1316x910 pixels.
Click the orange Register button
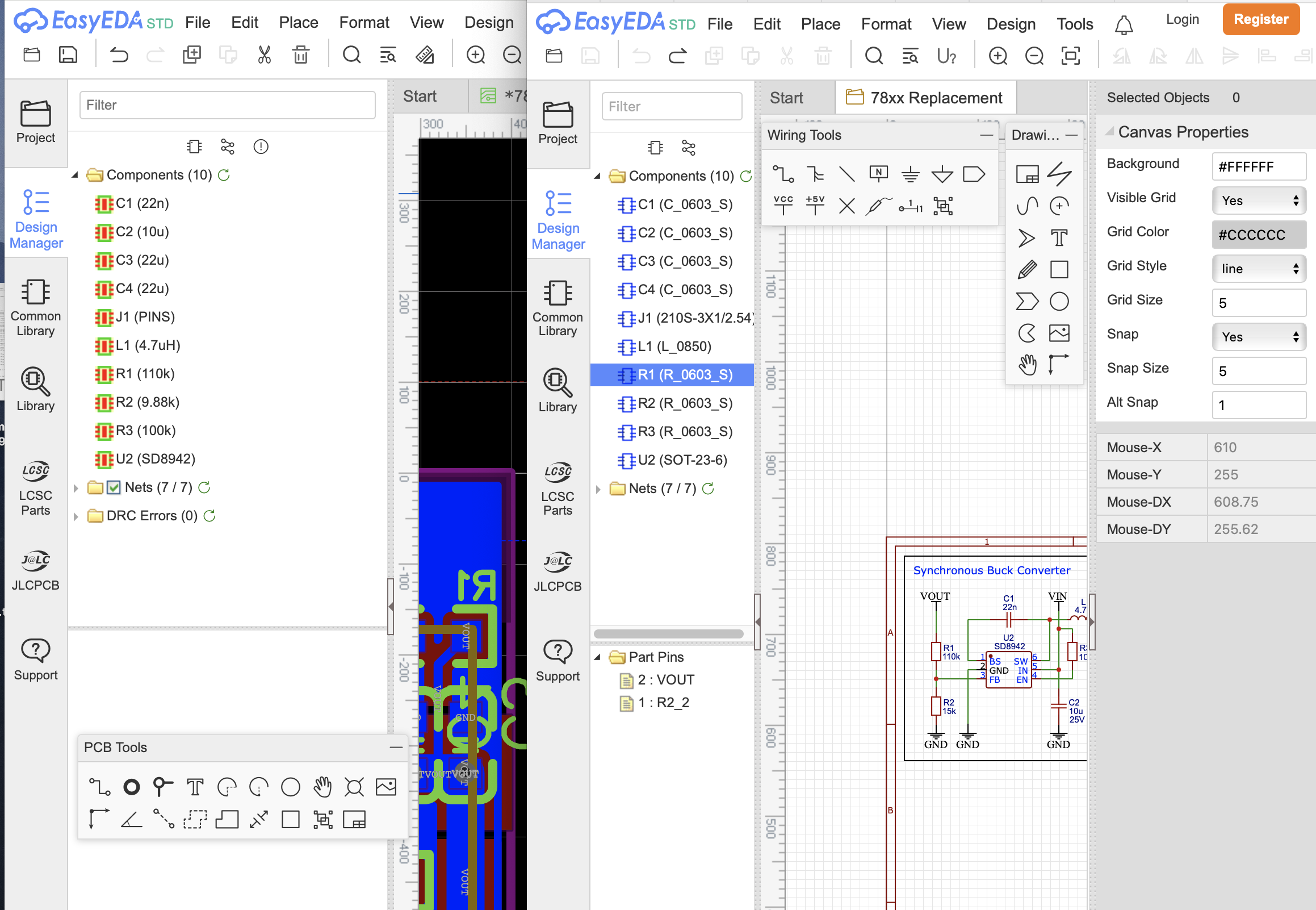tap(1260, 19)
